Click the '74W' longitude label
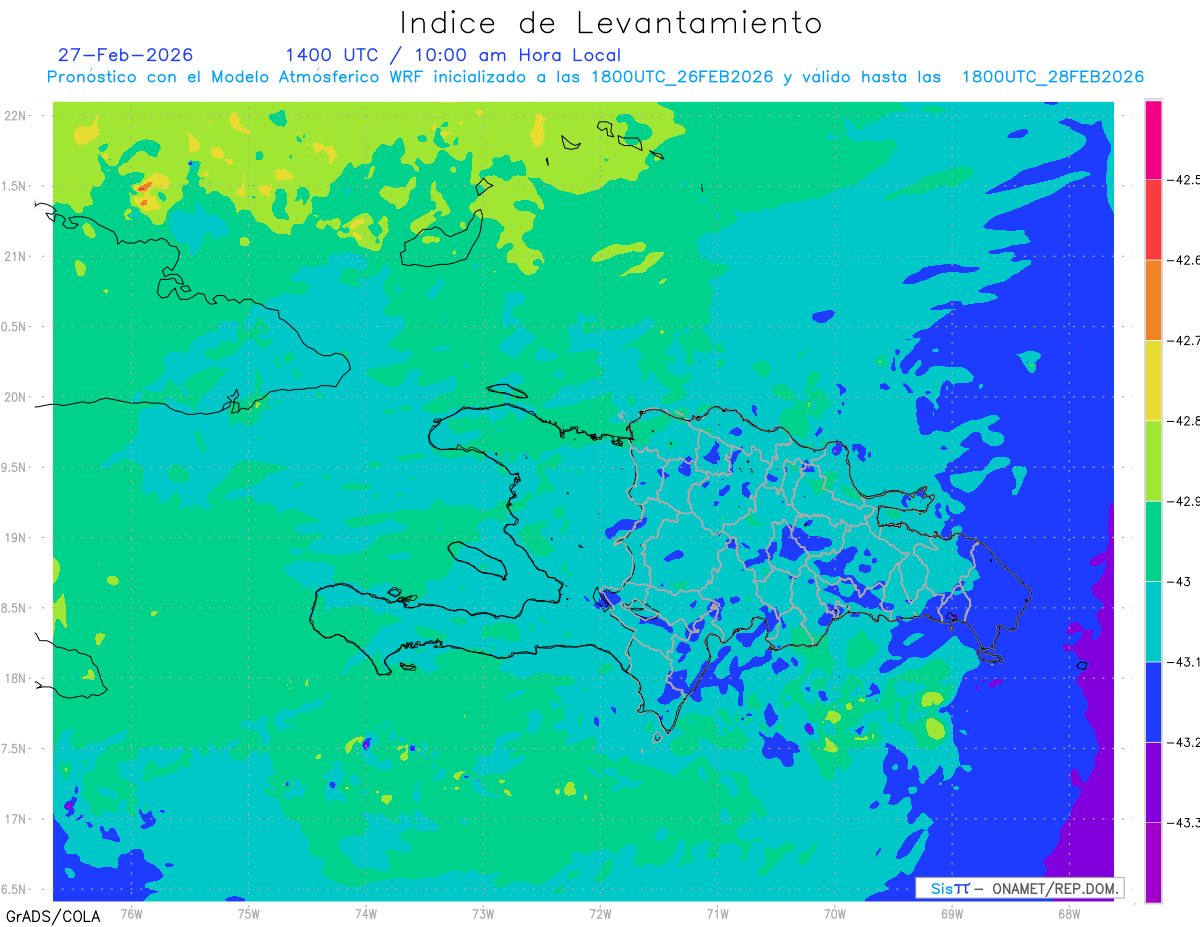Viewport: 1200px width, 927px height. (365, 913)
